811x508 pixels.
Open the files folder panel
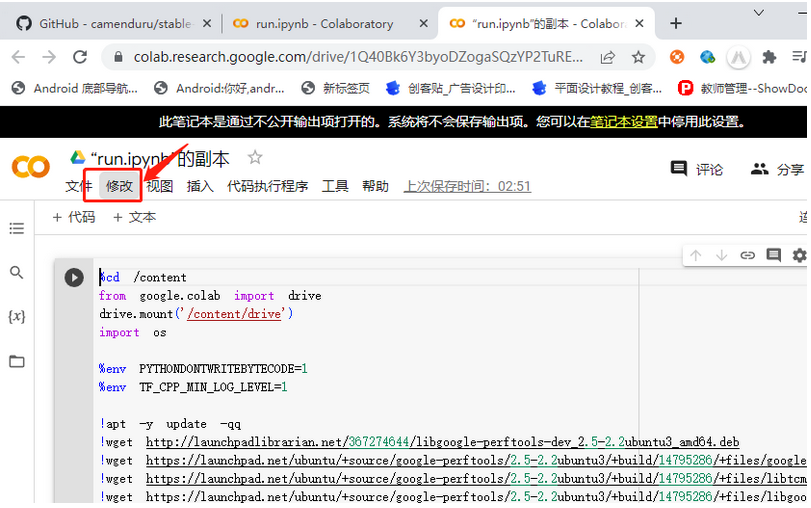(17, 361)
